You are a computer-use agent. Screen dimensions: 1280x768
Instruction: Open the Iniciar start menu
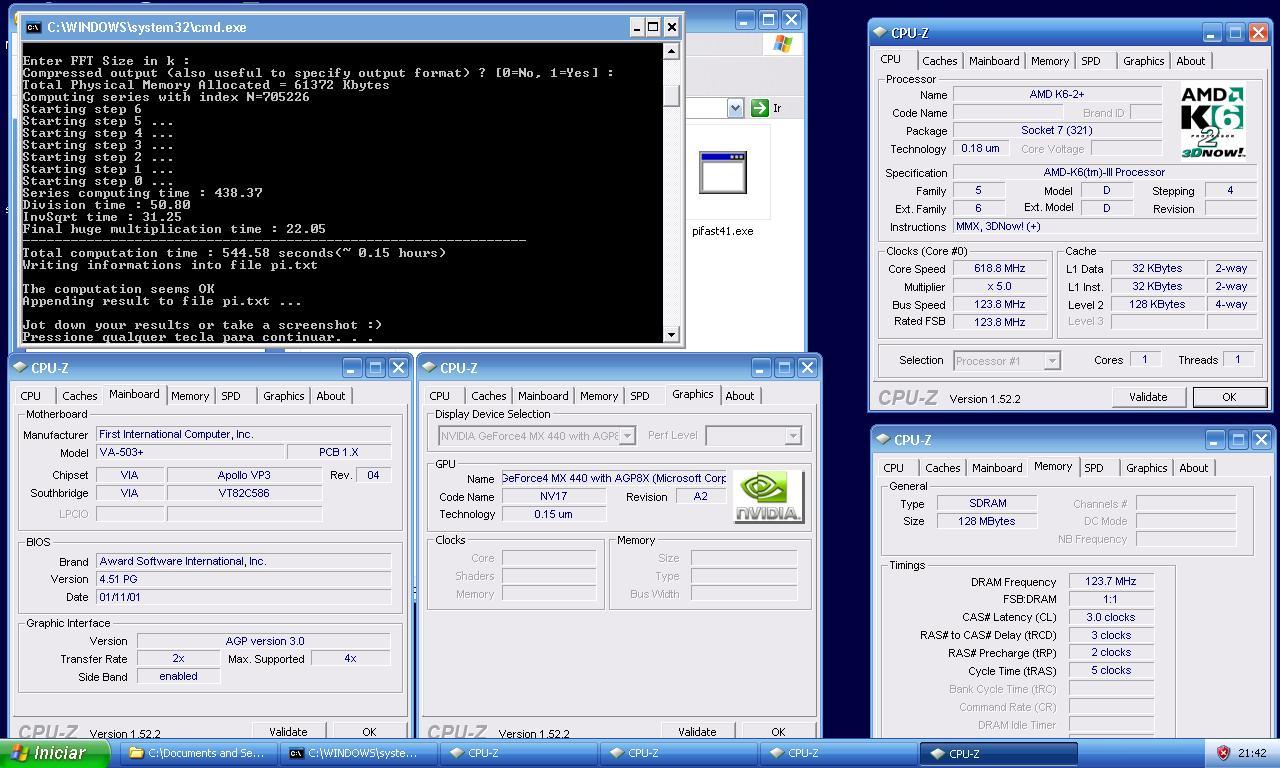tap(55, 753)
